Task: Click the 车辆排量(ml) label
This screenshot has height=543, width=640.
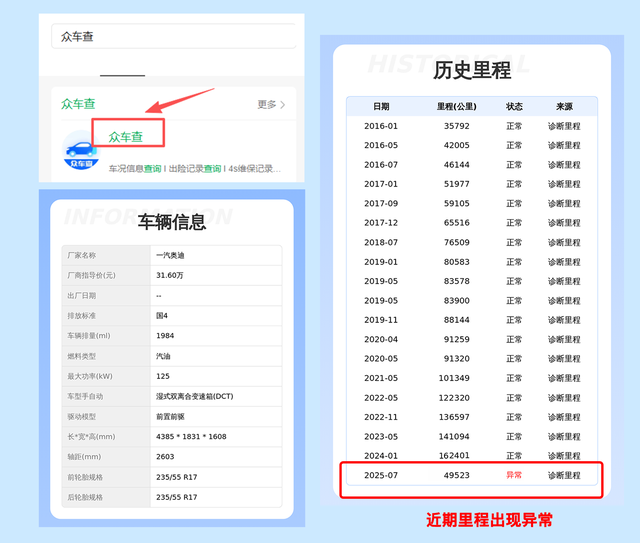Action: 89,336
